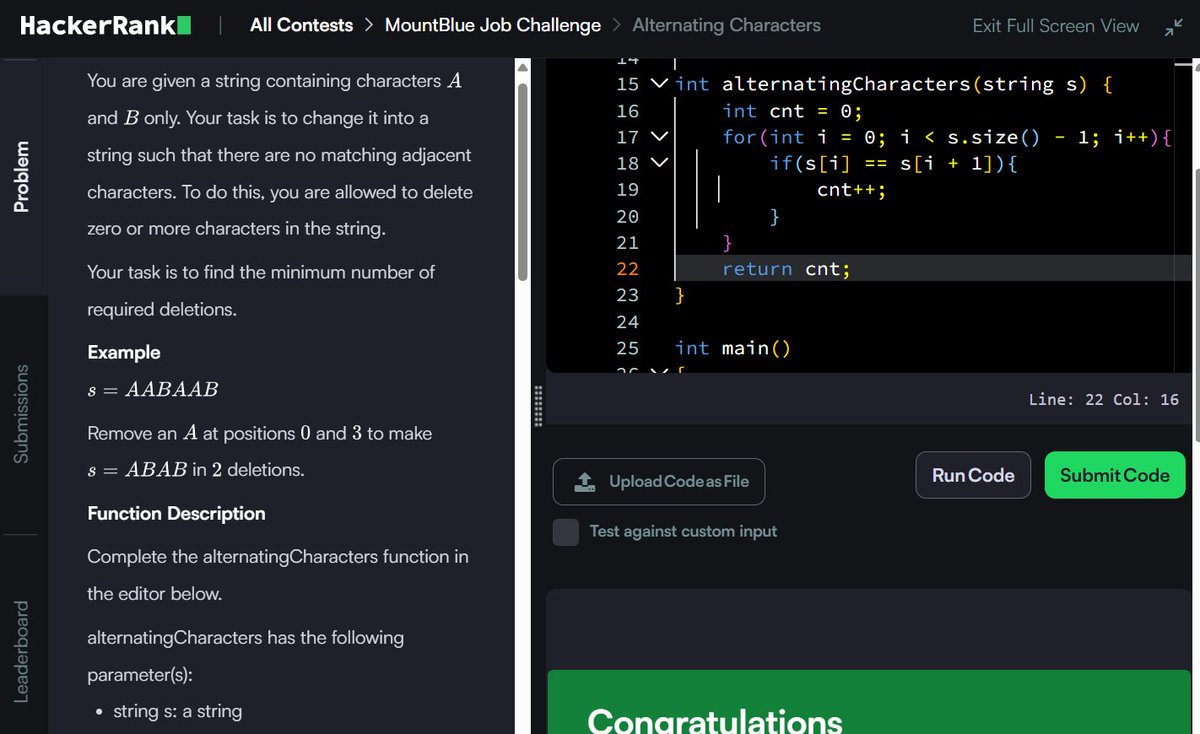Click line number 22 in the editor
Image resolution: width=1200 pixels, height=734 pixels.
pyautogui.click(x=627, y=269)
